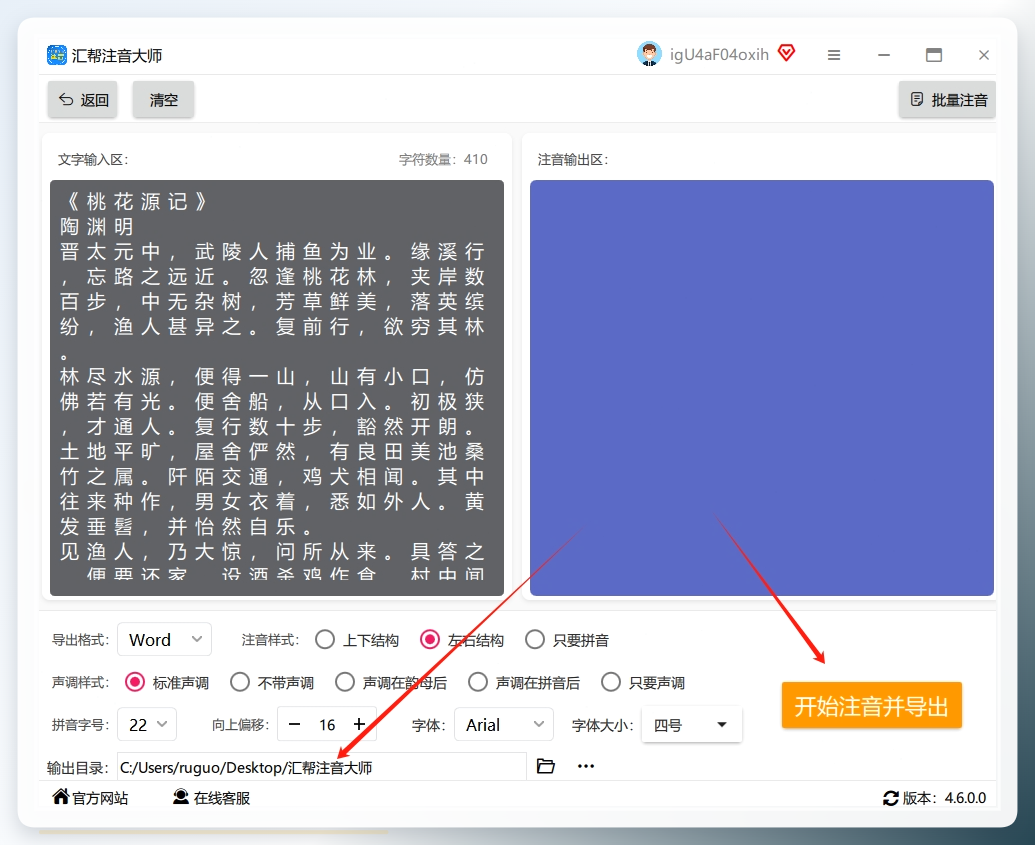Click the three-dots browse directory icon
The height and width of the screenshot is (845, 1035).
[x=585, y=766]
